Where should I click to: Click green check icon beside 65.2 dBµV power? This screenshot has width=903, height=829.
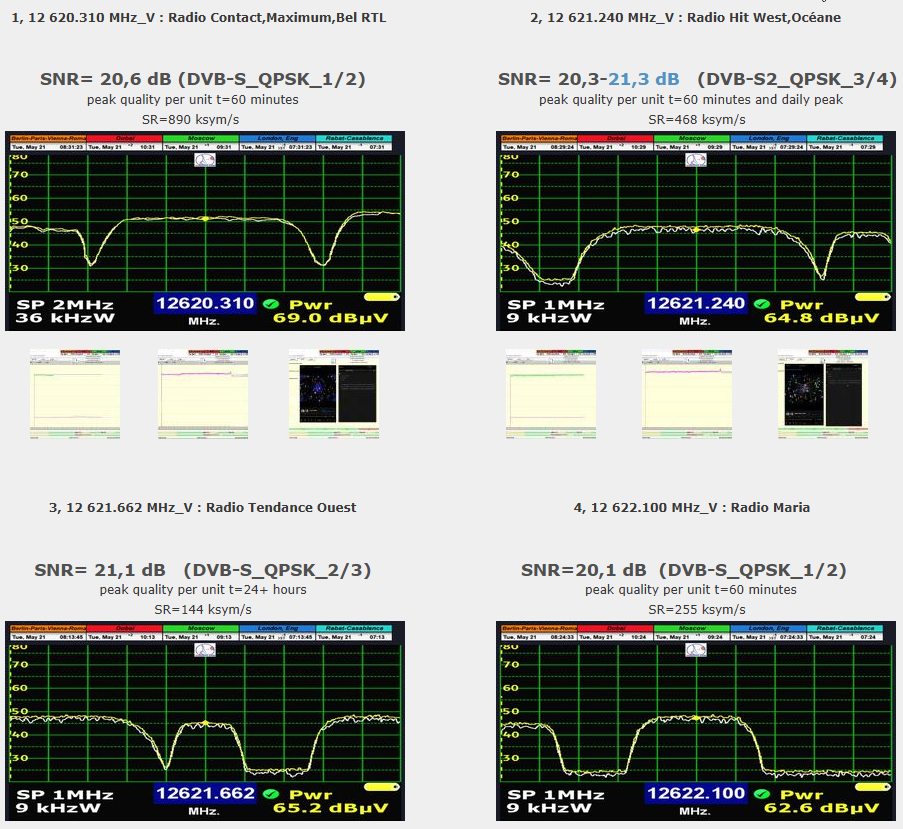point(272,794)
